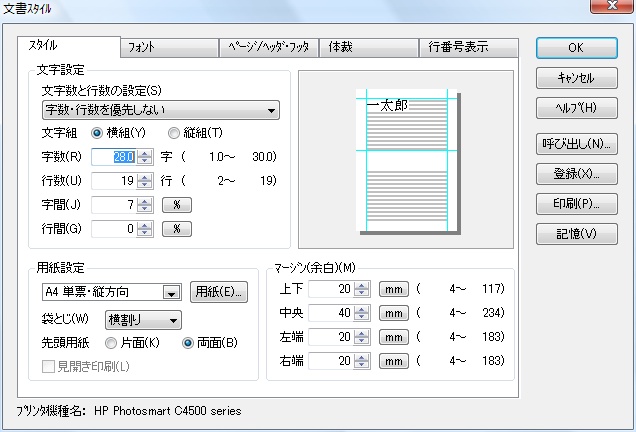Click the 登録(X)... button
This screenshot has height=432, width=636.
pyautogui.click(x=576, y=174)
